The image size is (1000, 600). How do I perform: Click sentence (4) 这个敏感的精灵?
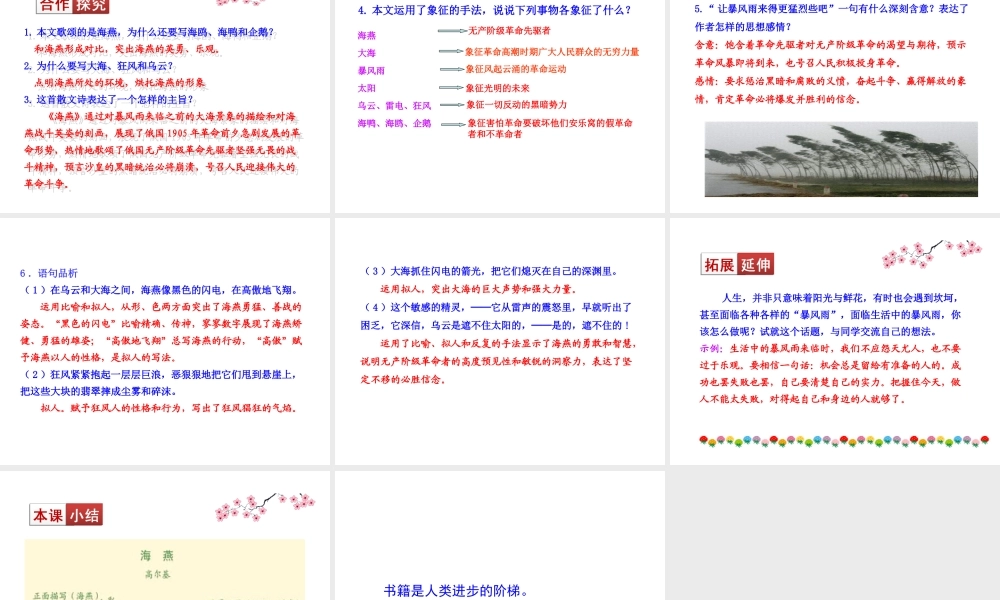(x=497, y=316)
